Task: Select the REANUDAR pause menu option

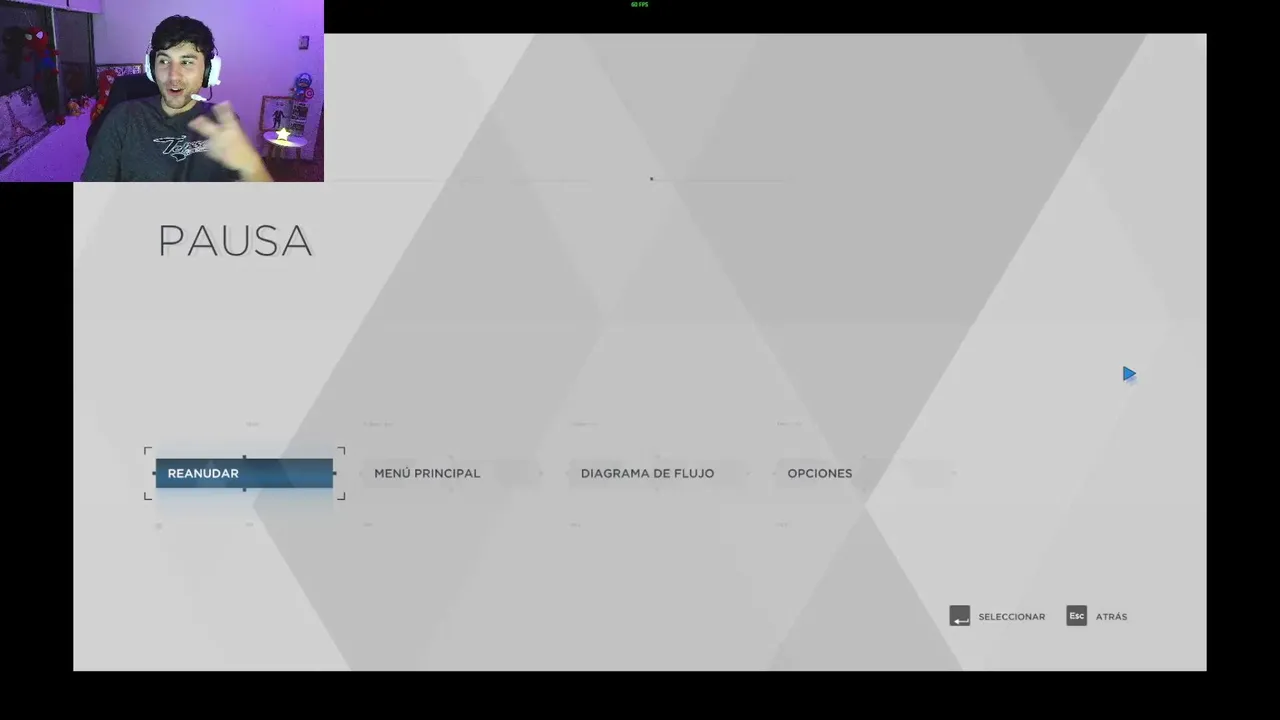Action: (x=244, y=473)
